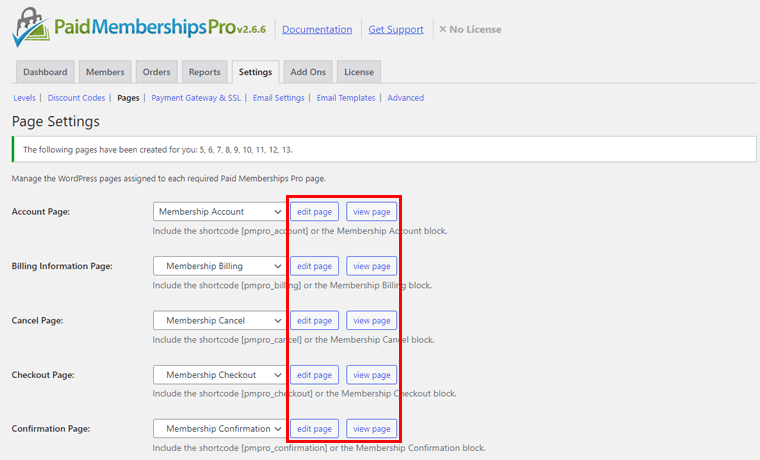
Task: Open the Get Support link
Action: (396, 30)
